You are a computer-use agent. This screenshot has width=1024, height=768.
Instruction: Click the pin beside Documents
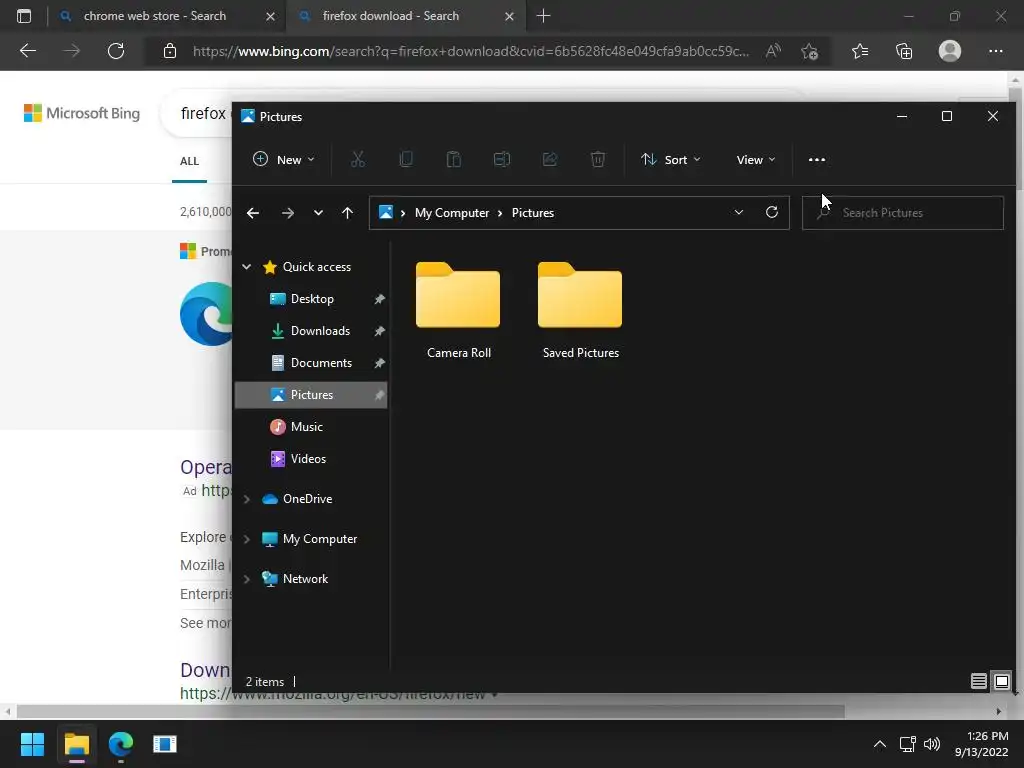tap(379, 362)
